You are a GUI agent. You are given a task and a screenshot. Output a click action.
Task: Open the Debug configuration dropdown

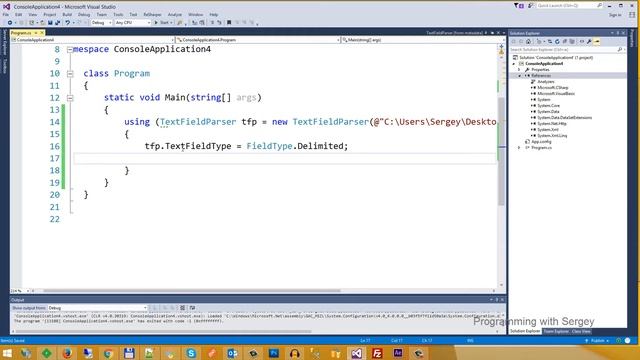[101, 23]
